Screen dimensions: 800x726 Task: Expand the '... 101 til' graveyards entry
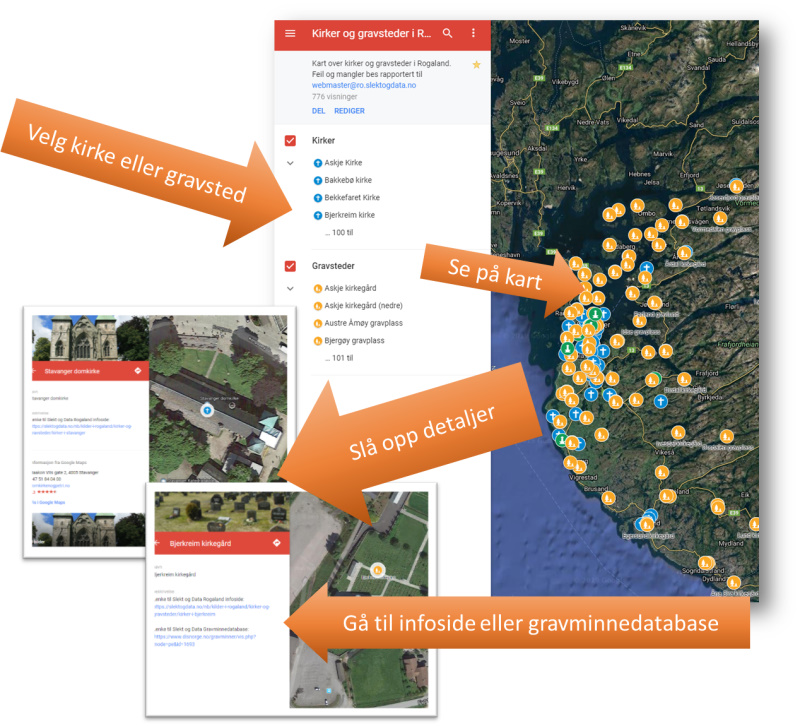[339, 358]
